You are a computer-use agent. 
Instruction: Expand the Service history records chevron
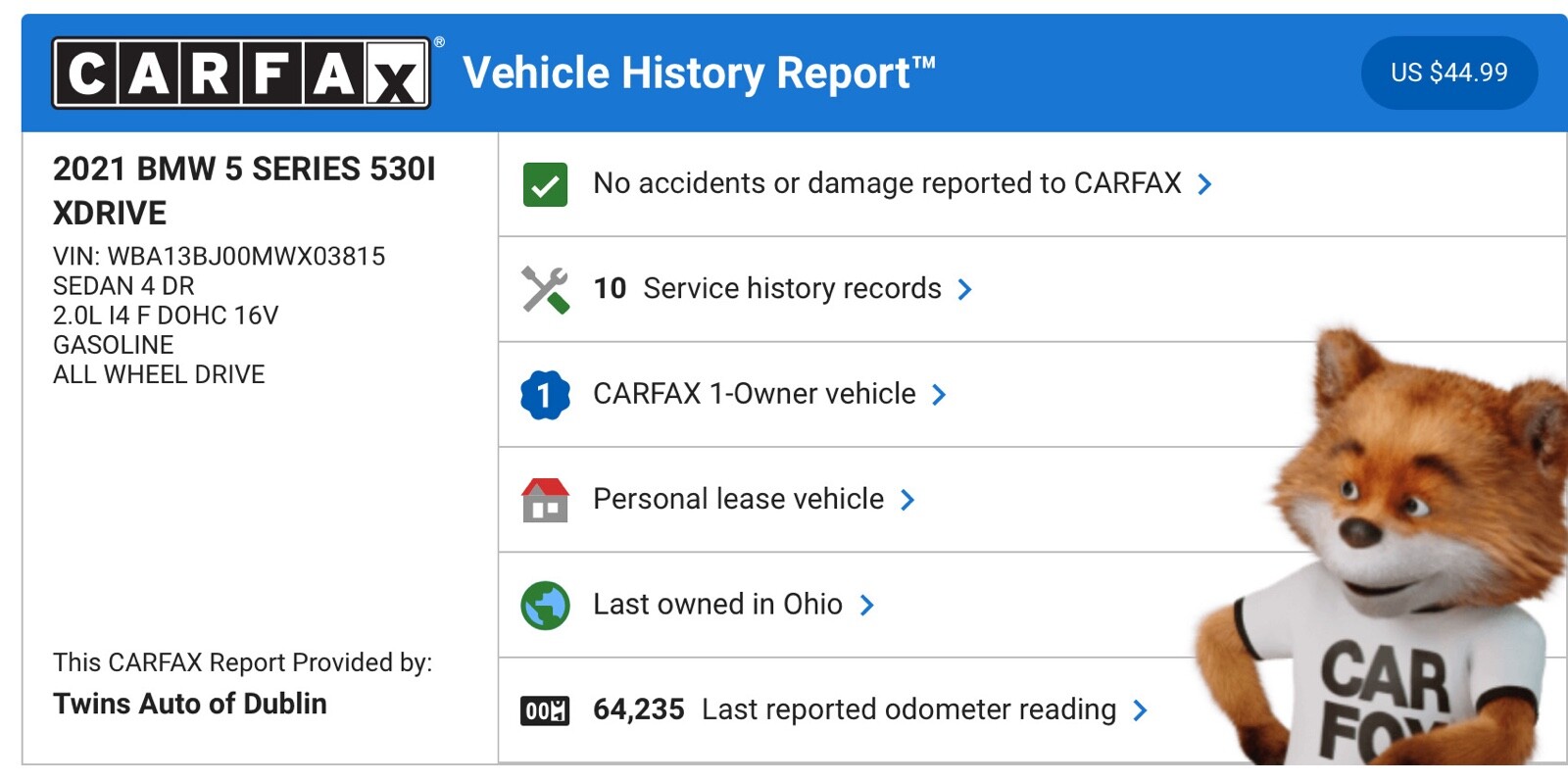click(965, 289)
